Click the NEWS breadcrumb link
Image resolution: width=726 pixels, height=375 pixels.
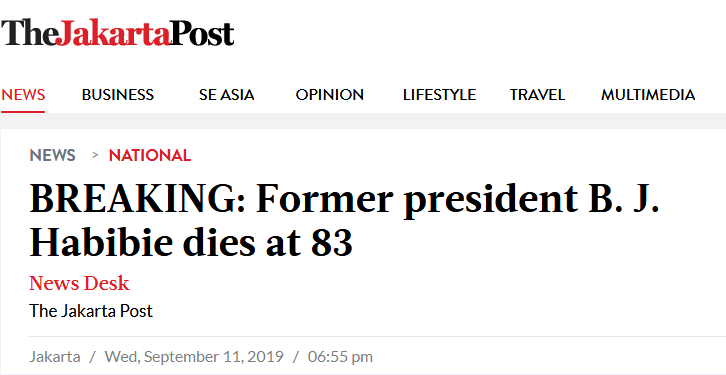(52, 155)
